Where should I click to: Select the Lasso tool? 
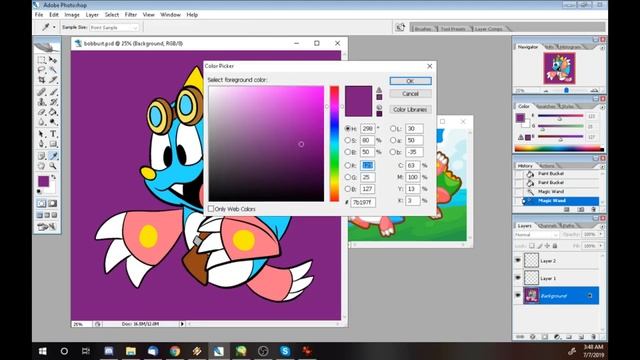point(42,70)
